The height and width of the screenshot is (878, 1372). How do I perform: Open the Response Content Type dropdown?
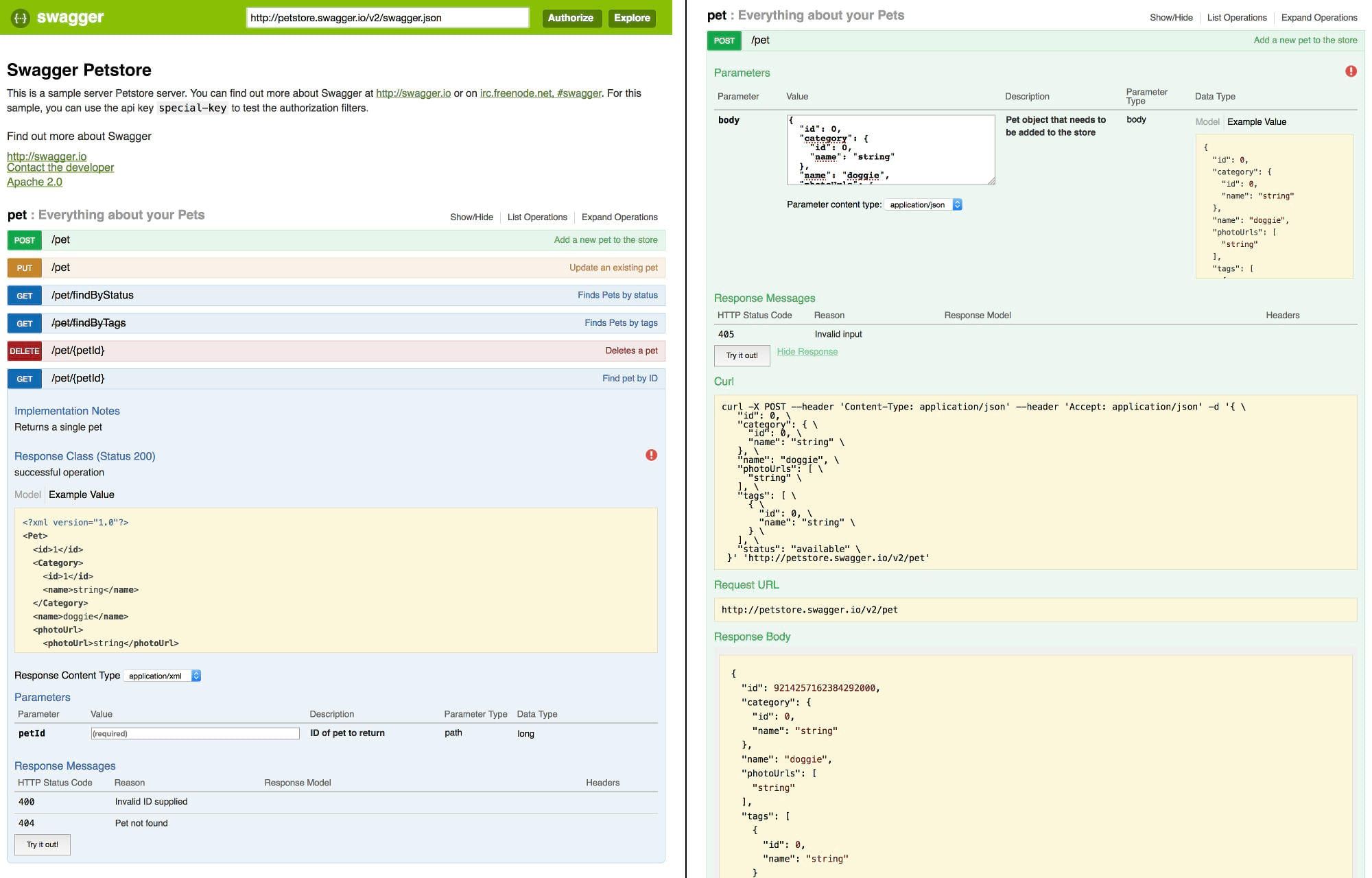[163, 676]
